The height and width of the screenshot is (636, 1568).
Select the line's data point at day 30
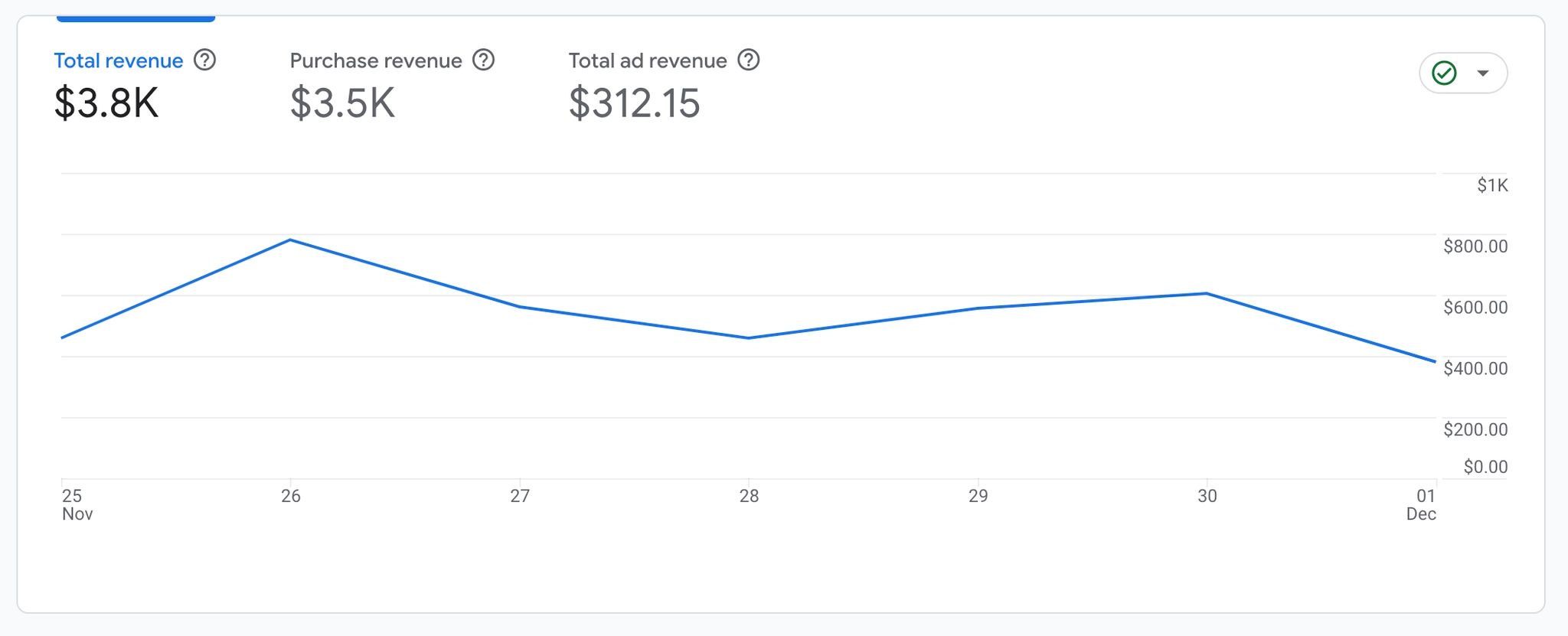1207,293
